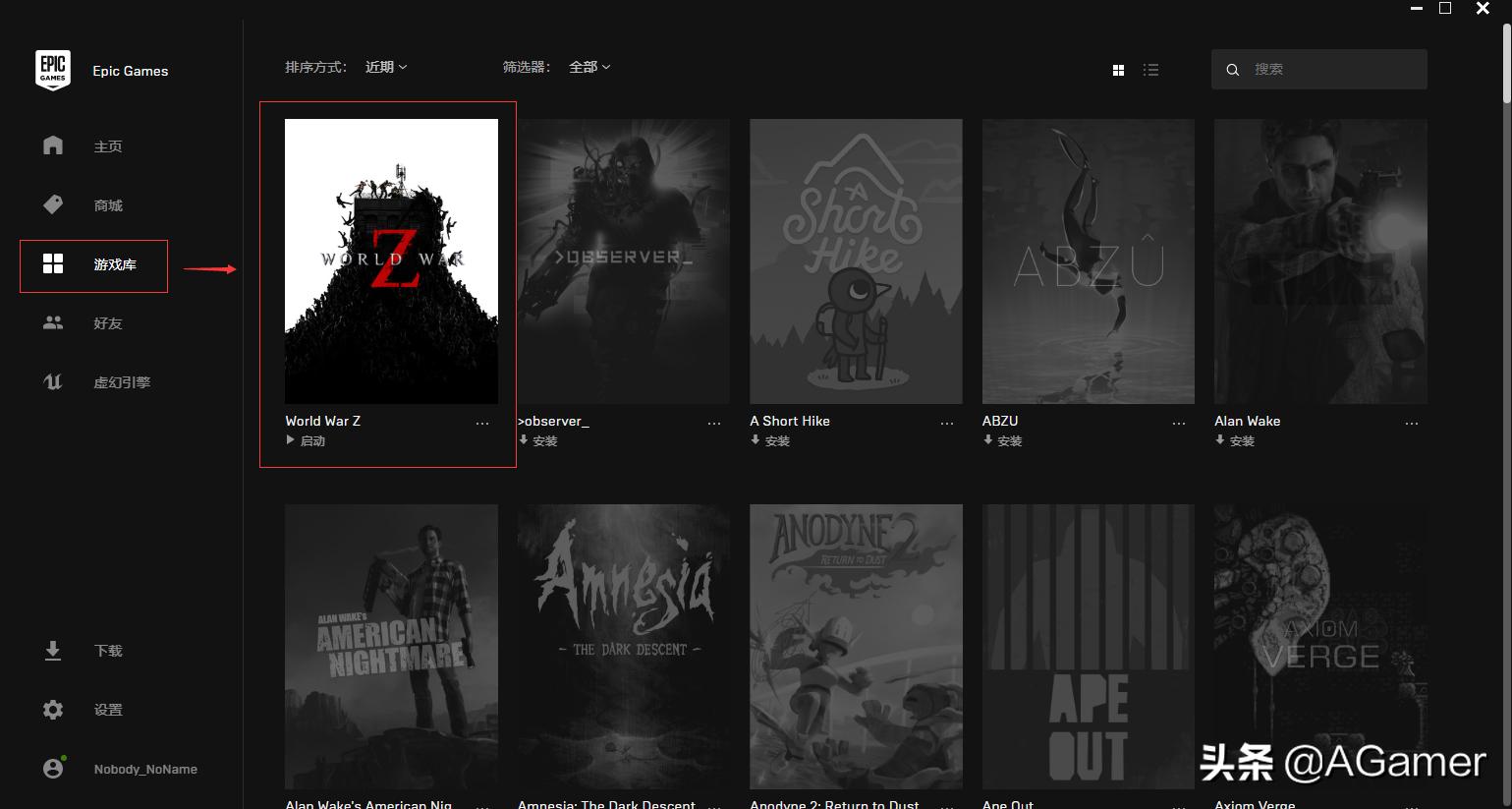
Task: Select the Alan Wake cover art
Action: tap(1320, 261)
